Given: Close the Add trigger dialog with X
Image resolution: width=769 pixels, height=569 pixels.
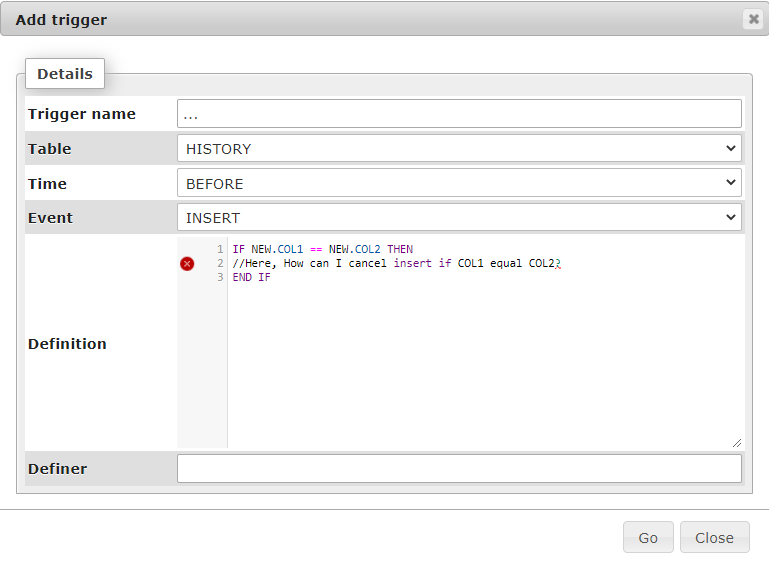Looking at the screenshot, I should (753, 20).
